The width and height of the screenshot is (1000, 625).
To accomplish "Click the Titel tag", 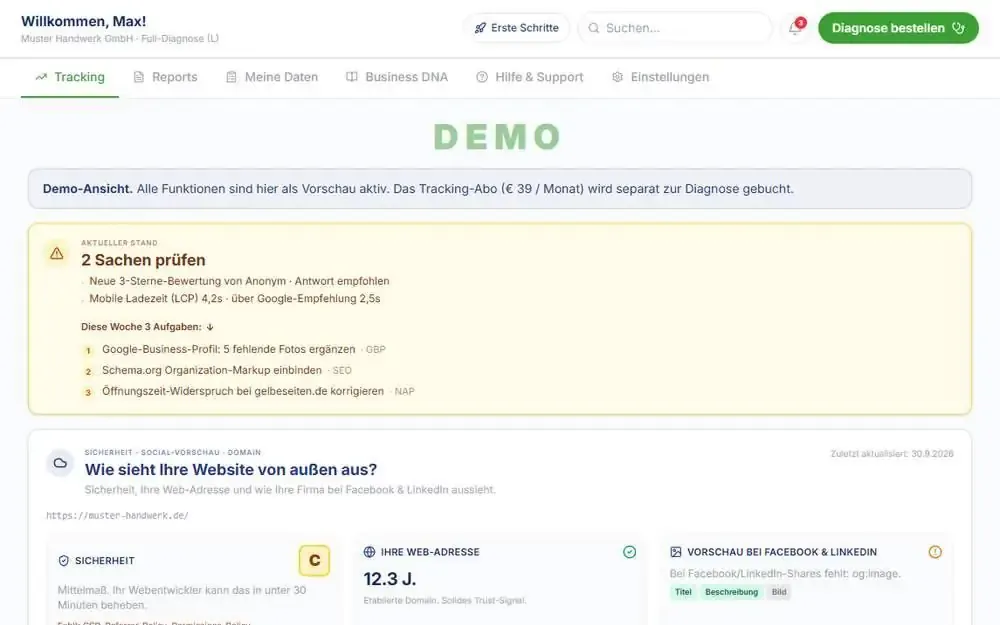I will pos(683,592).
